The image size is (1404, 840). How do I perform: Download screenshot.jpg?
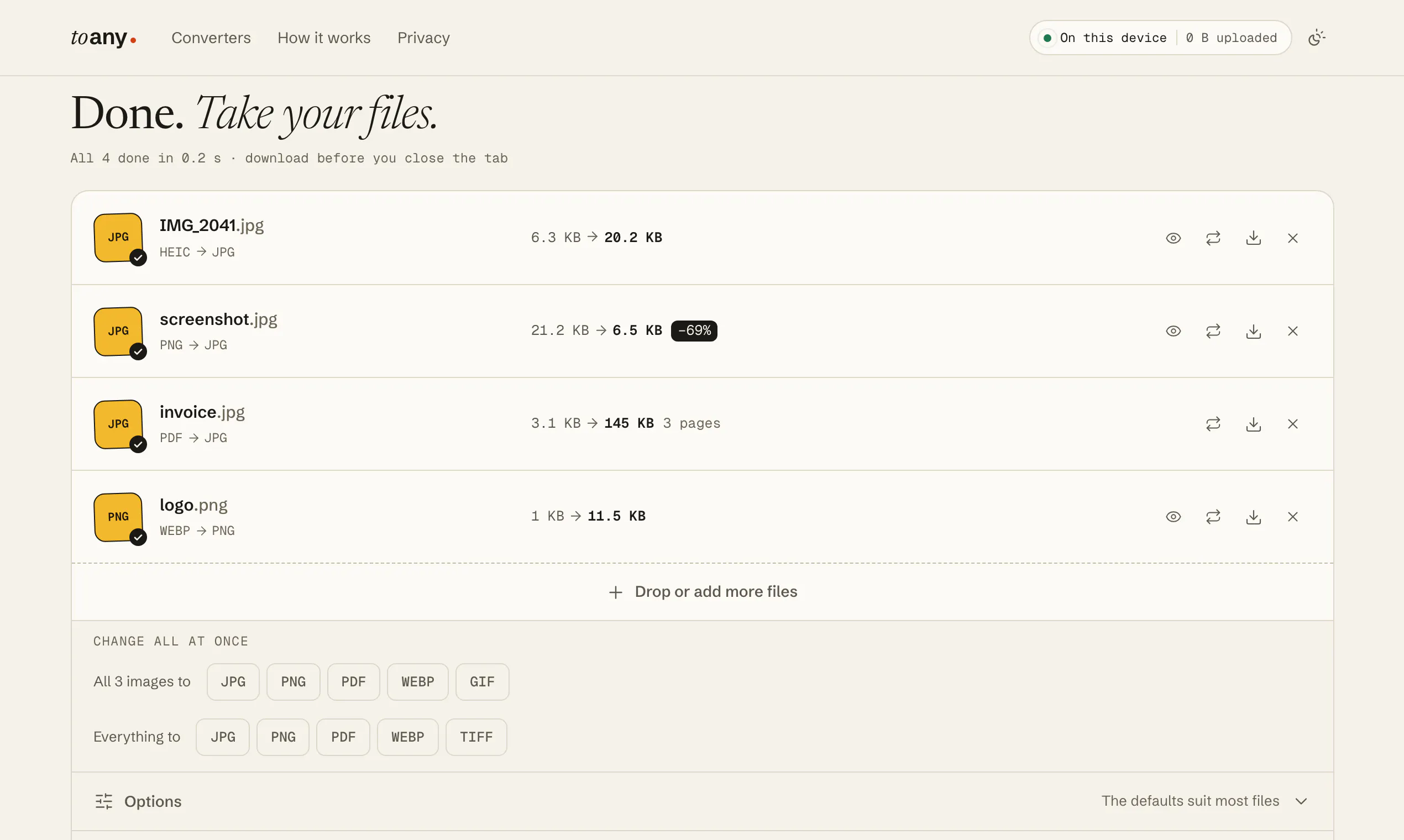[x=1254, y=331]
